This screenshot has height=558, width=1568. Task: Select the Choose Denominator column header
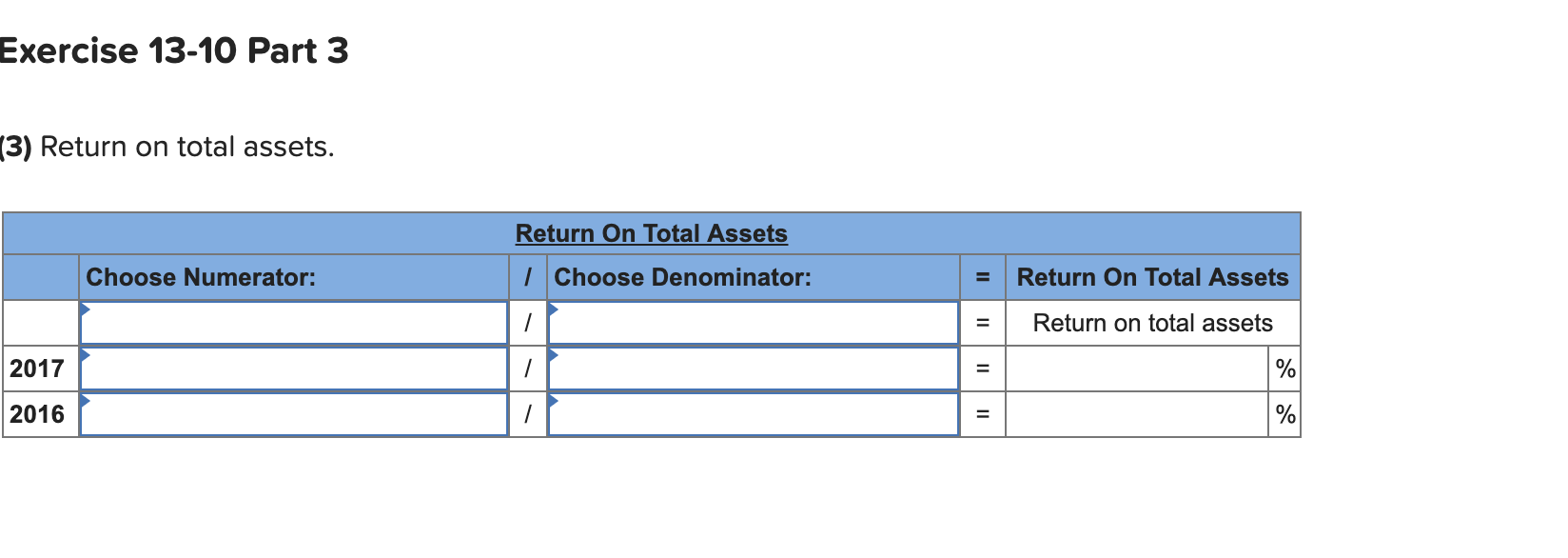[x=682, y=277]
